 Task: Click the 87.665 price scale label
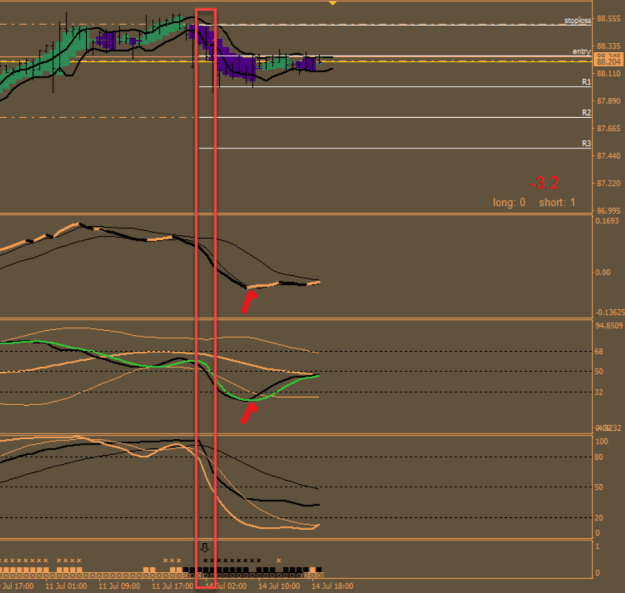(x=609, y=128)
